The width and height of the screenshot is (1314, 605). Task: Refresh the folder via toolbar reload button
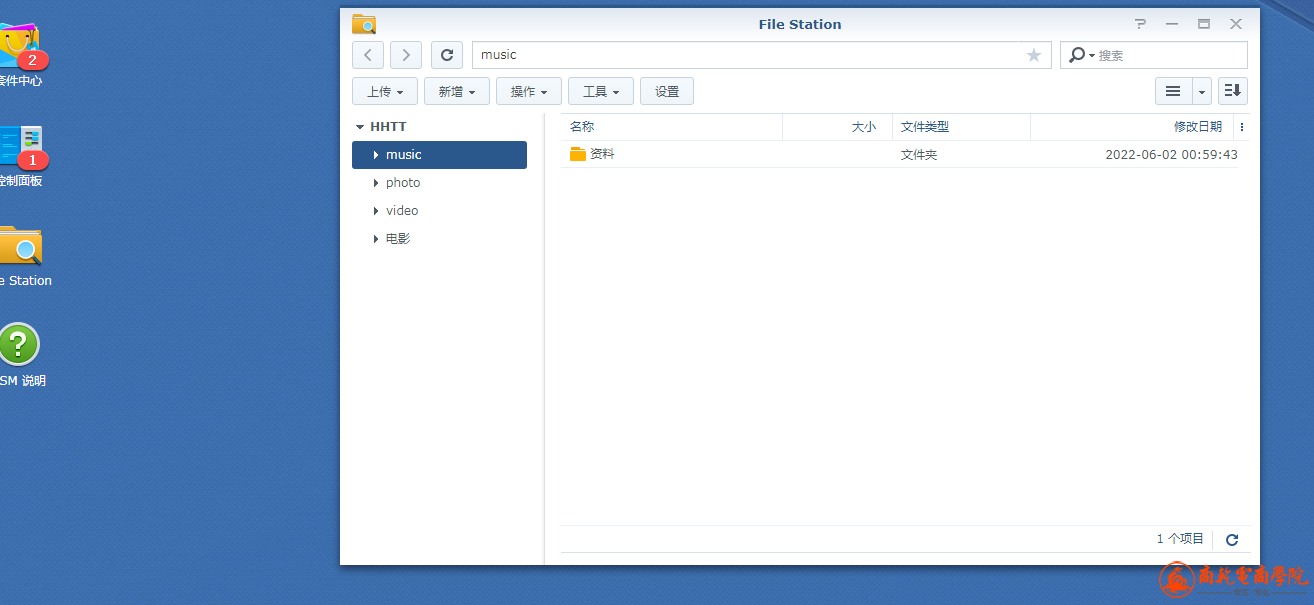coord(447,55)
